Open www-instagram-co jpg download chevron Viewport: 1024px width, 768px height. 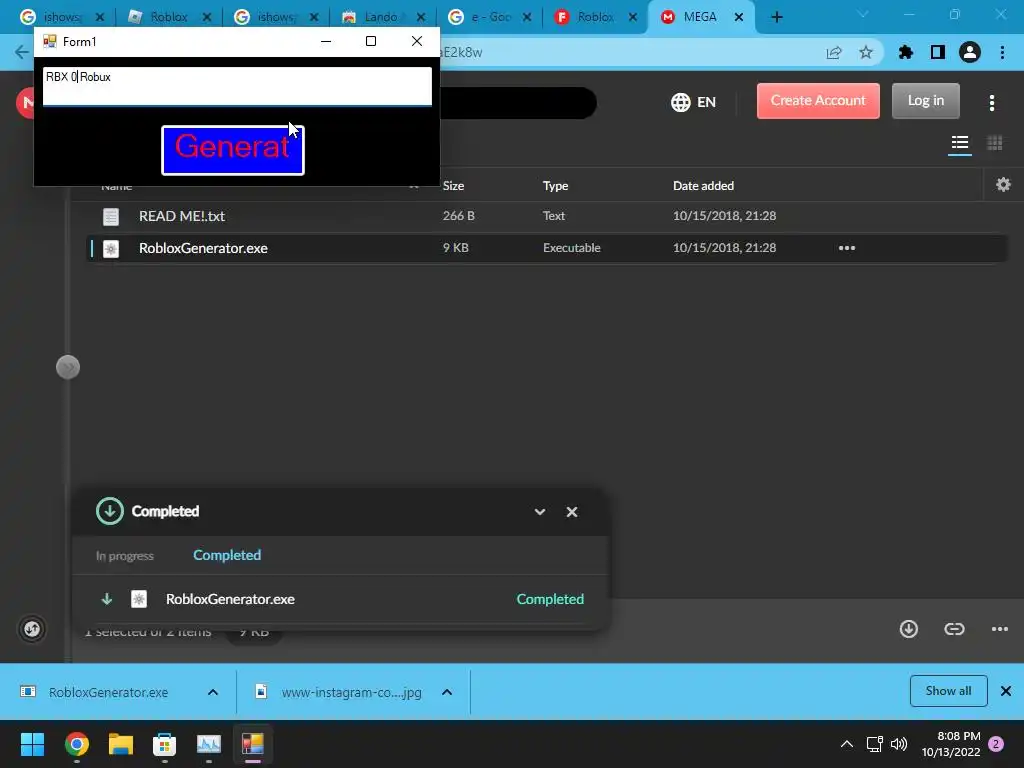[x=447, y=692]
